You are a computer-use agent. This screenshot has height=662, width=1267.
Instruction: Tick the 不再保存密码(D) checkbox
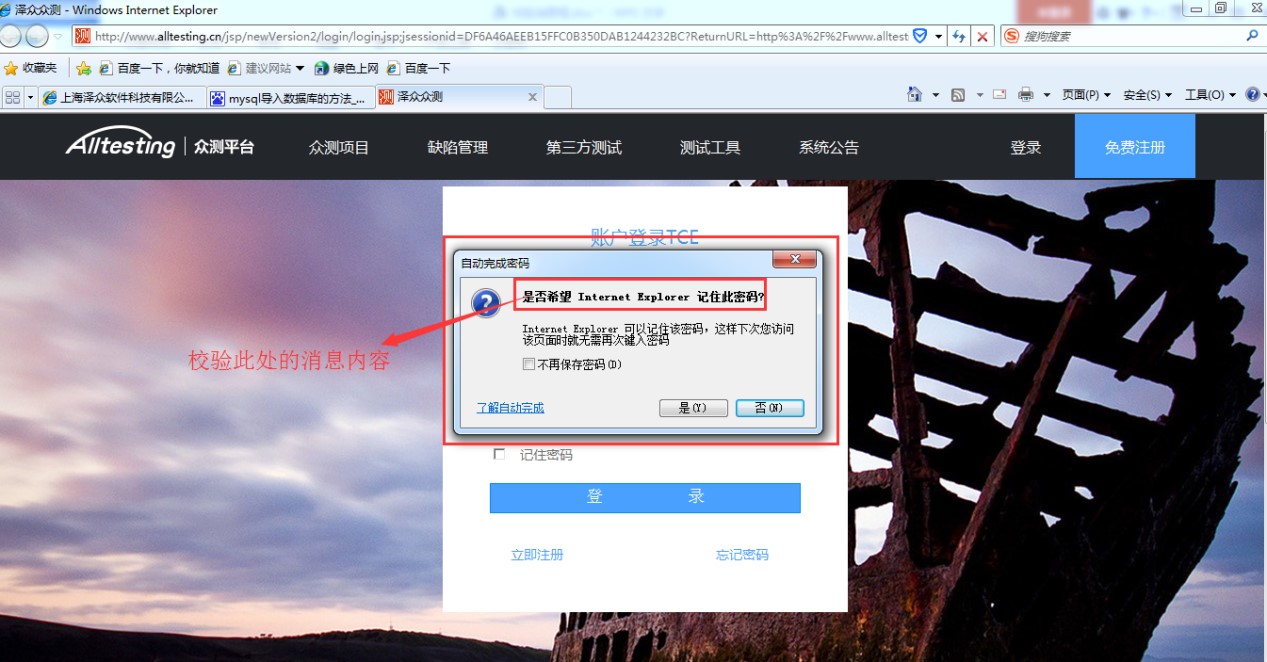529,365
